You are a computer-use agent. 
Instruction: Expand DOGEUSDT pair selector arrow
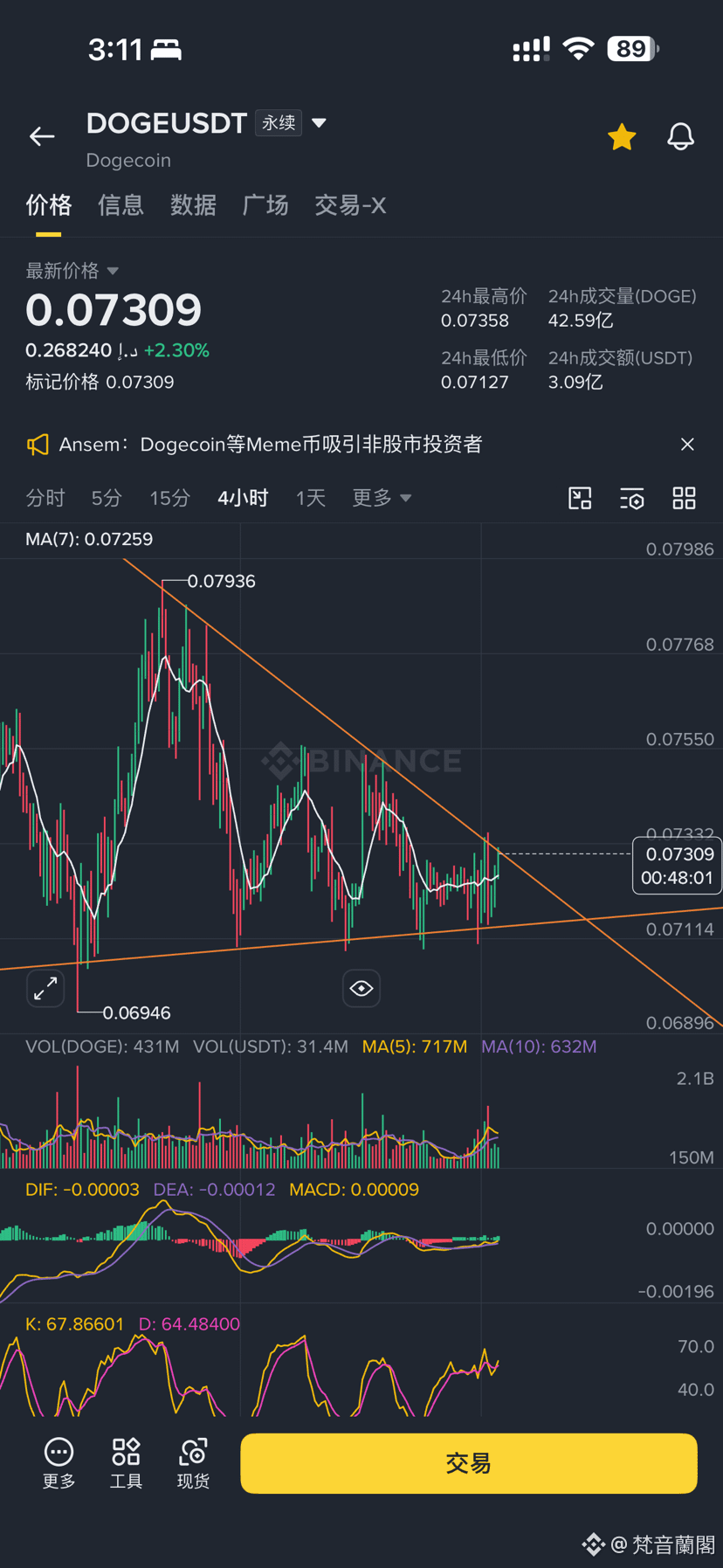(319, 123)
